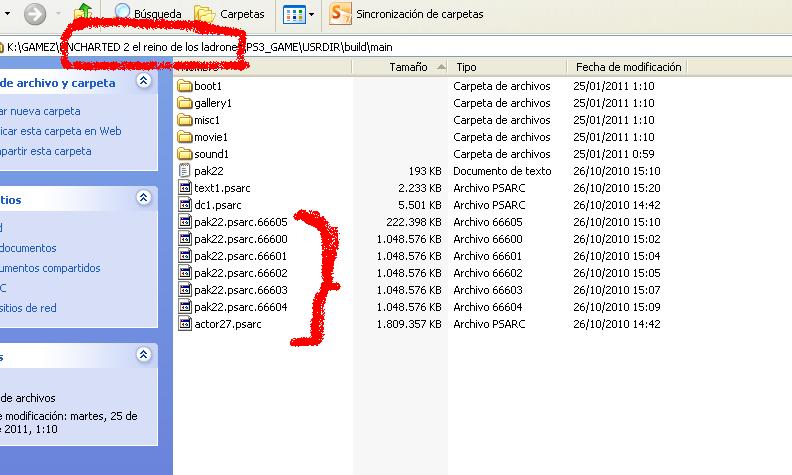Select the movie1 folder icon

[x=185, y=137]
